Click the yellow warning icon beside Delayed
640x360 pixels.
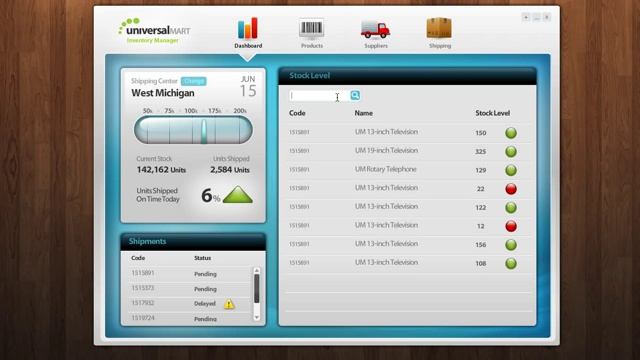pyautogui.click(x=229, y=304)
